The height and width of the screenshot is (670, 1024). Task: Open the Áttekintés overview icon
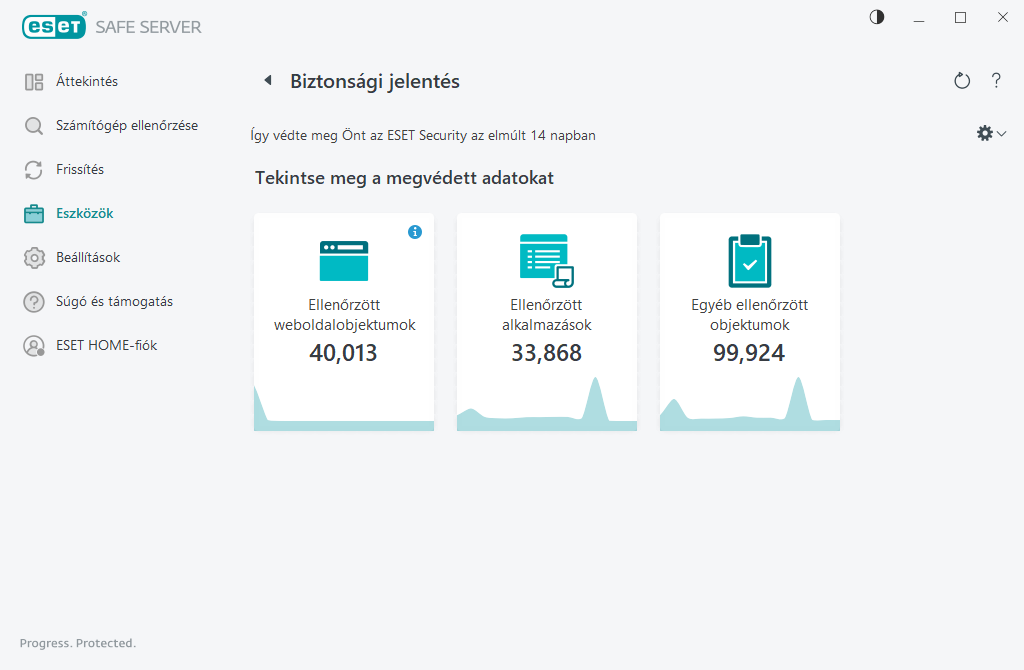tap(34, 82)
